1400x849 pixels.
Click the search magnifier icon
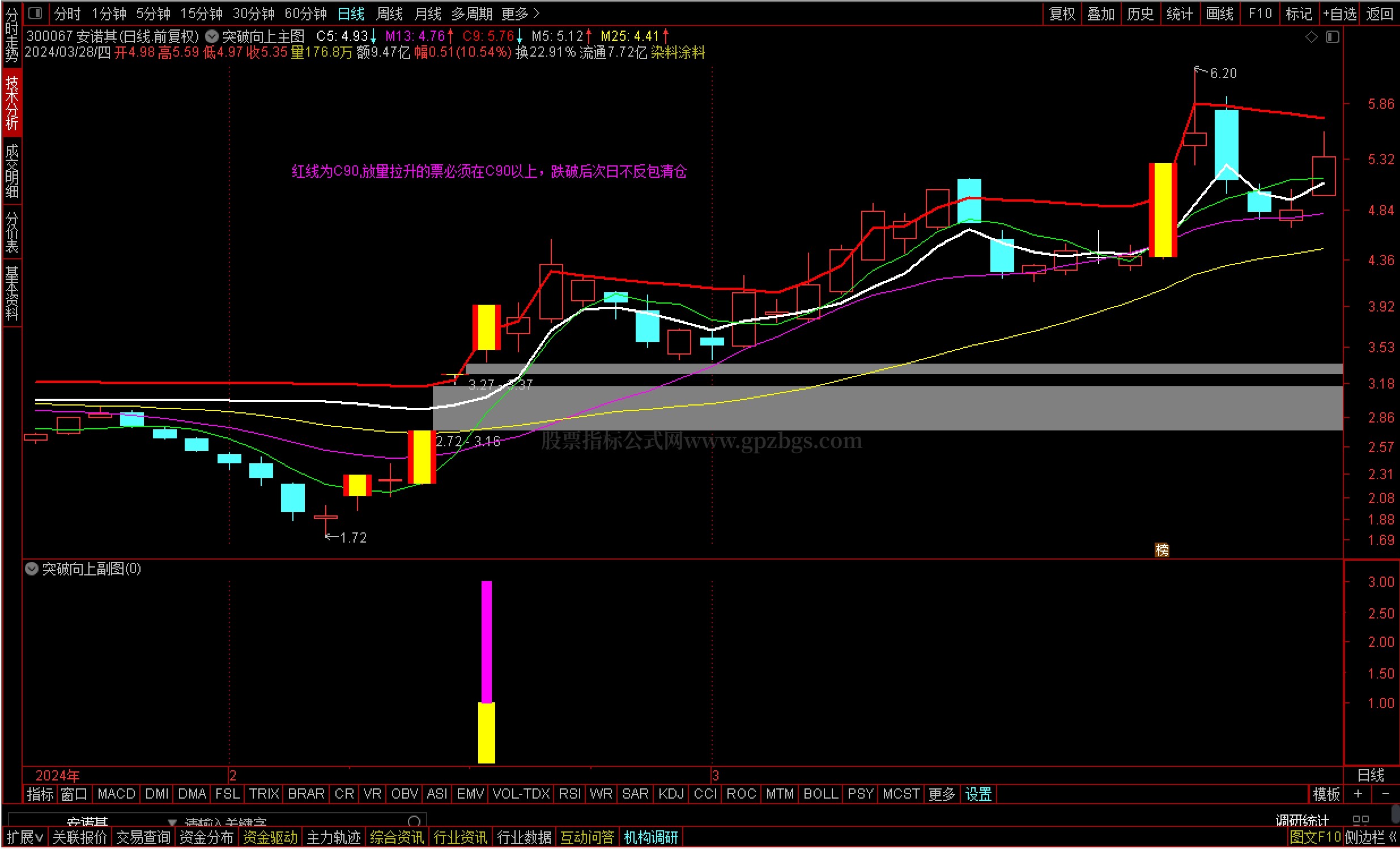[414, 821]
